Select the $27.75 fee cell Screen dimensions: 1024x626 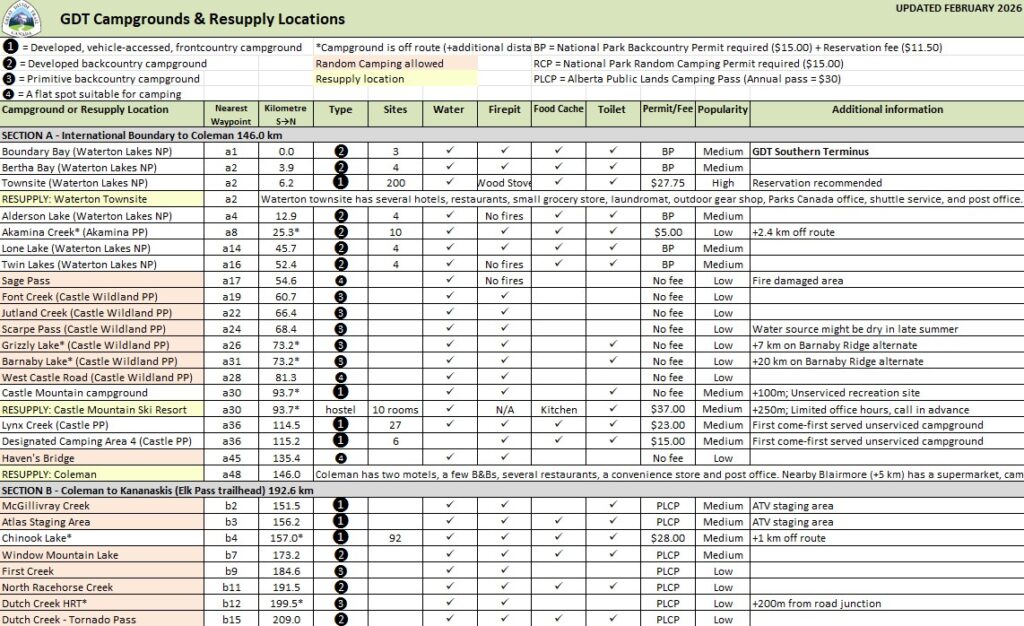(666, 183)
